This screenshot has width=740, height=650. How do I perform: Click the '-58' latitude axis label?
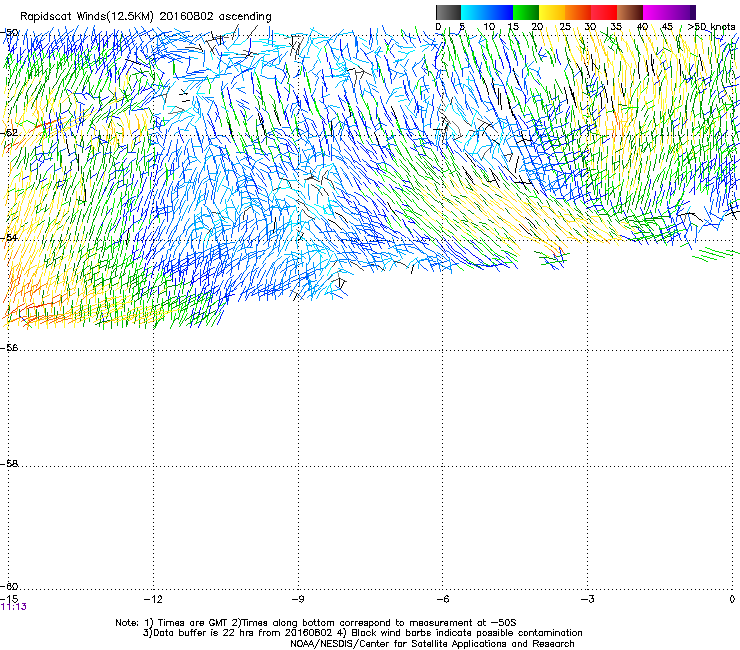(x=9, y=464)
